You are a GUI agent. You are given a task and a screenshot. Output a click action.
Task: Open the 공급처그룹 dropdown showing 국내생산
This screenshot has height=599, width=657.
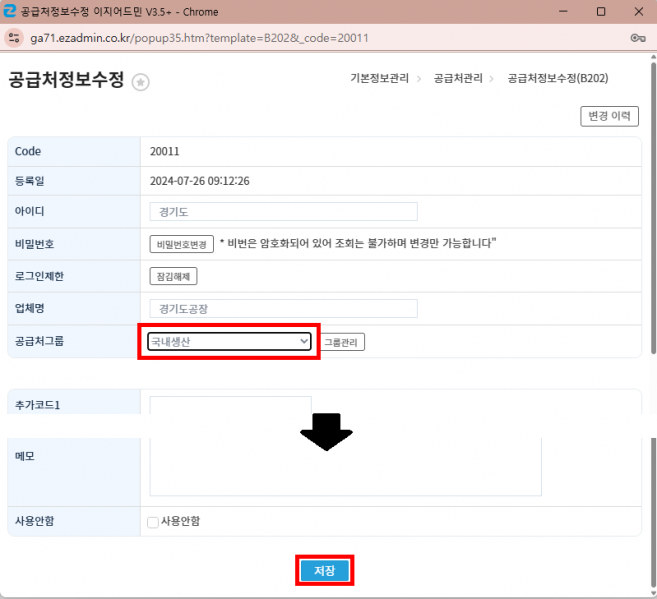(x=230, y=342)
